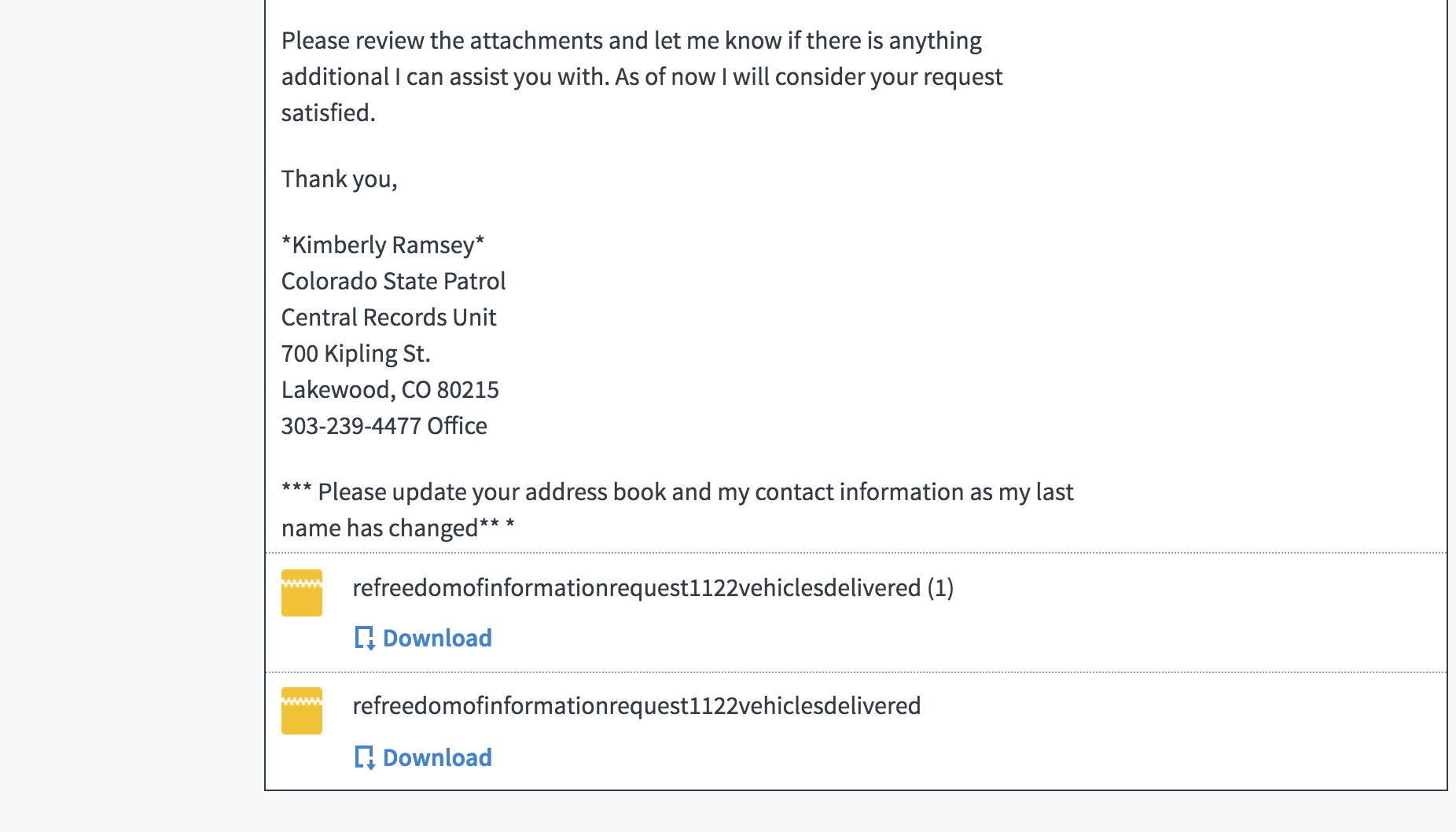
Task: Click the filename refreedomofinformationrequest1122vehiclesdelivered (1)
Action: point(653,587)
